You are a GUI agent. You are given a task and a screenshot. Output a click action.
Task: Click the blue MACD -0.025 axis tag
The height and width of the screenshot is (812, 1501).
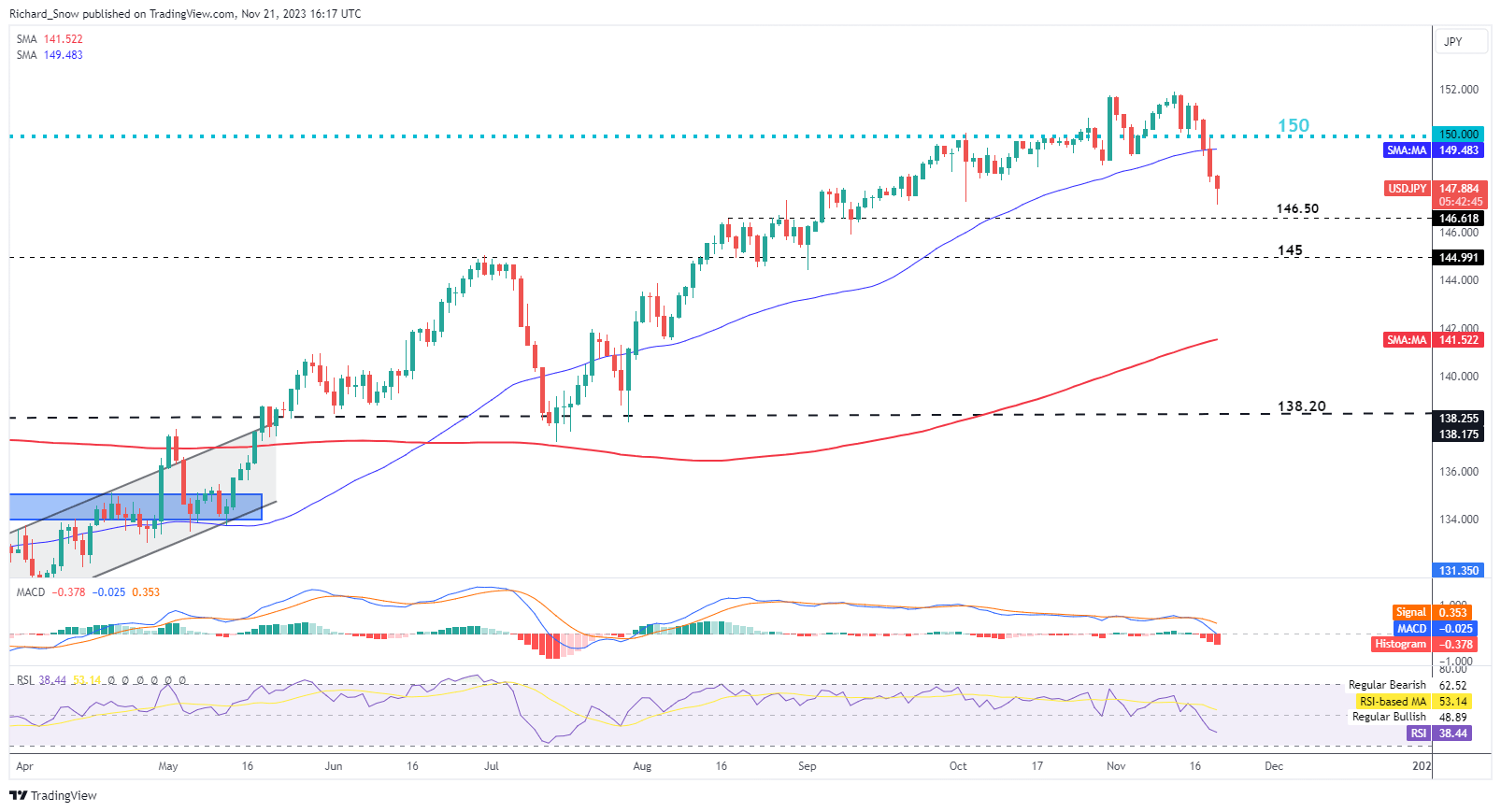[1434, 629]
